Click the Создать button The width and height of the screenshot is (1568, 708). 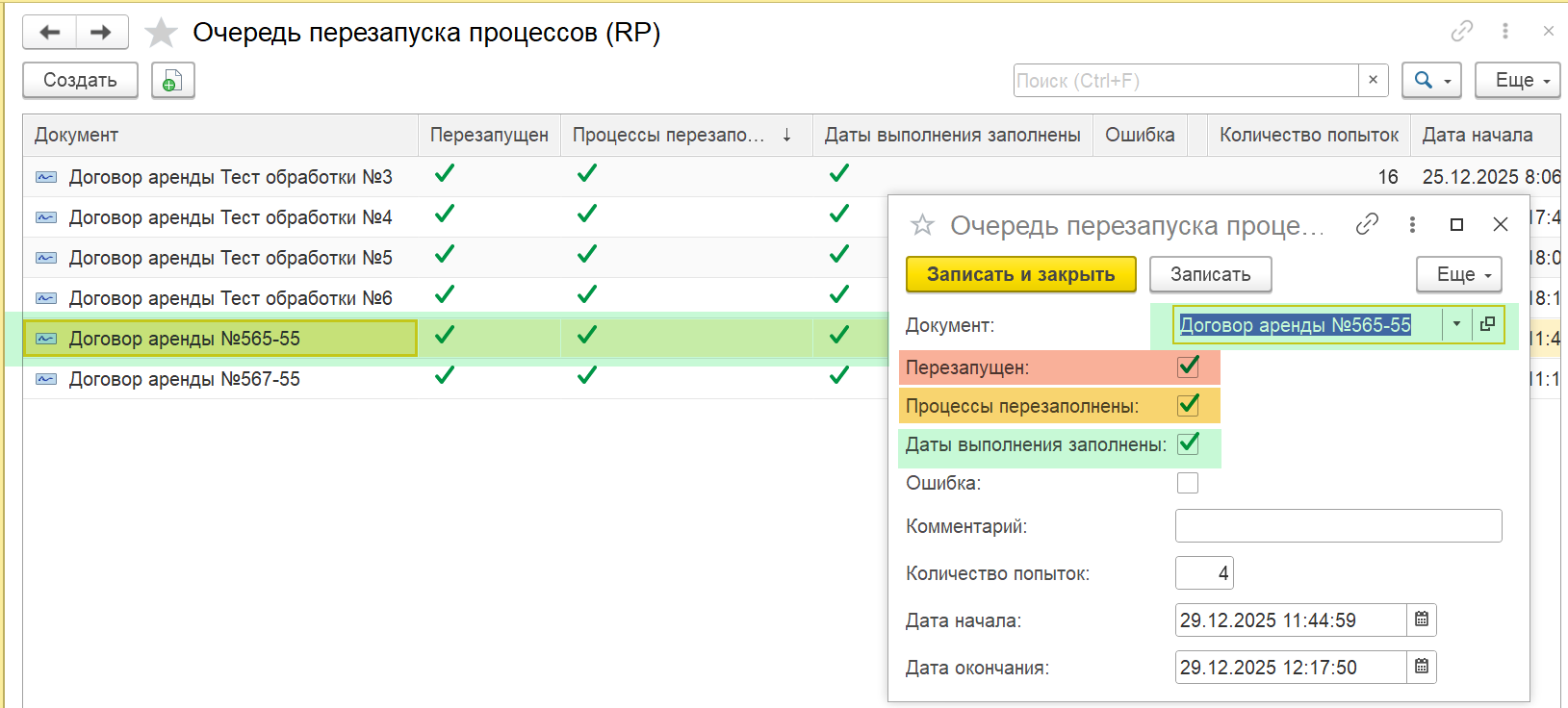pyautogui.click(x=80, y=81)
